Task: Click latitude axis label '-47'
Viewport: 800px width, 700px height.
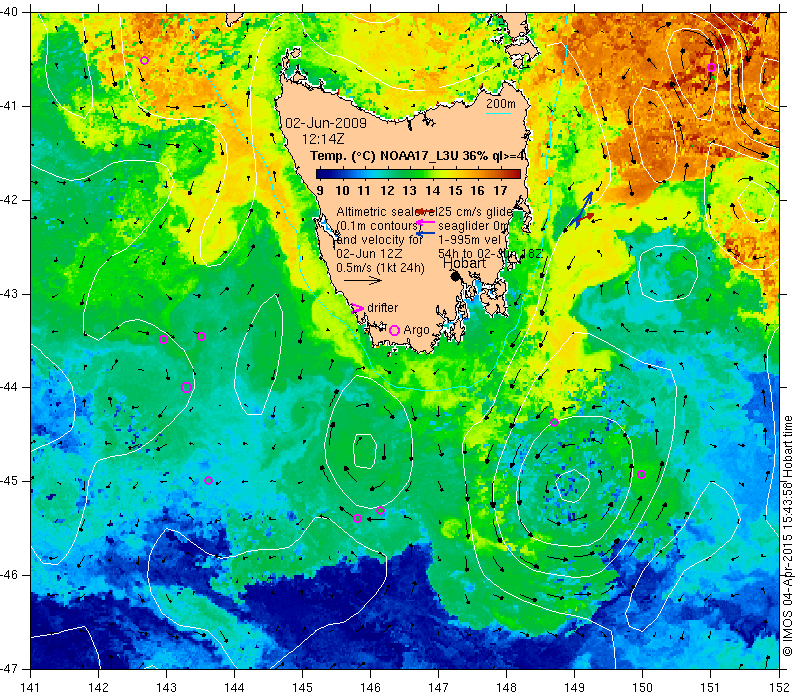Action: pyautogui.click(x=8, y=668)
